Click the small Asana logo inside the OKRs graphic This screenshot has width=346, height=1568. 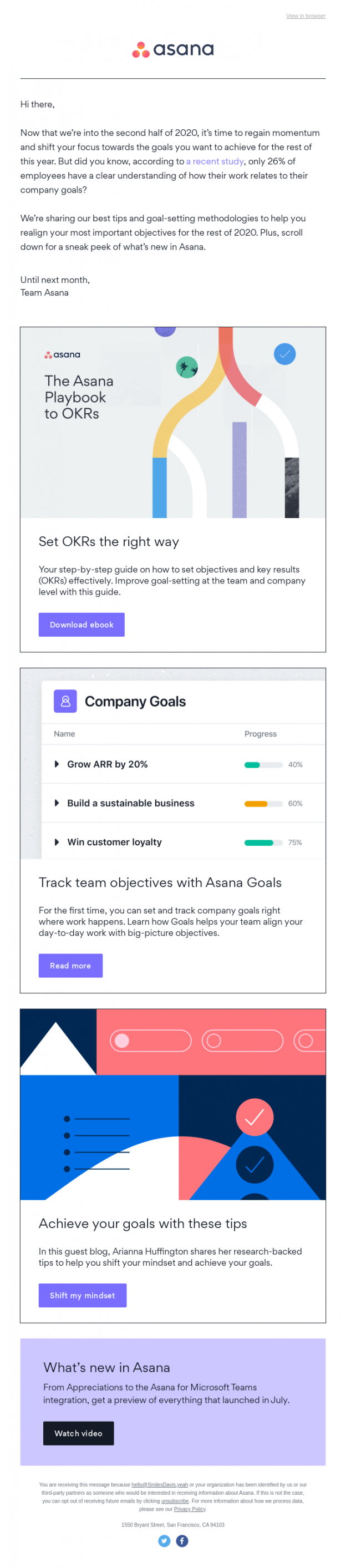coord(63,355)
